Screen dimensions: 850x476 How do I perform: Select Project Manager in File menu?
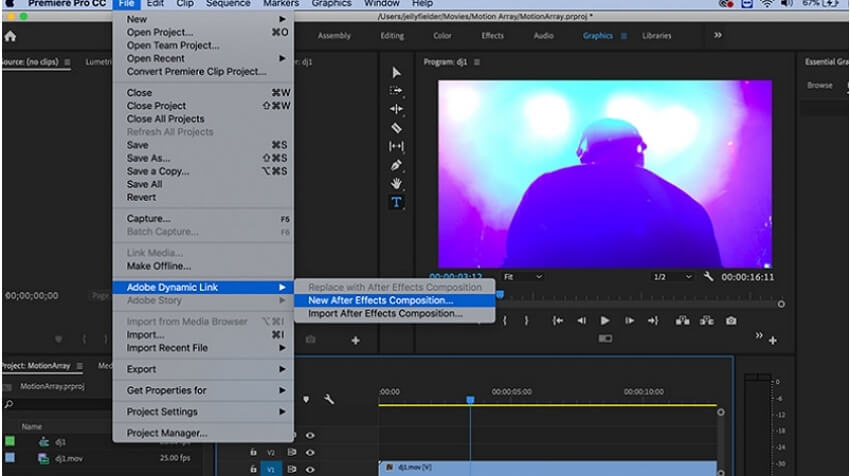pos(204,433)
